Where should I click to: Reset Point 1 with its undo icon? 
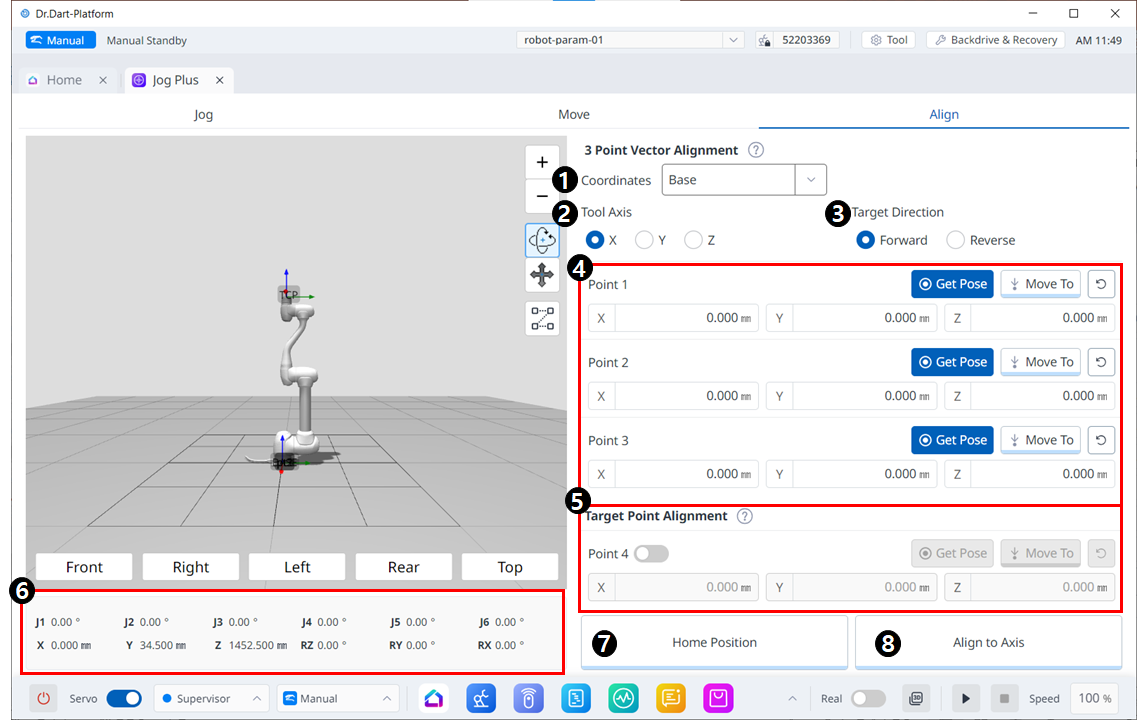(x=1100, y=284)
